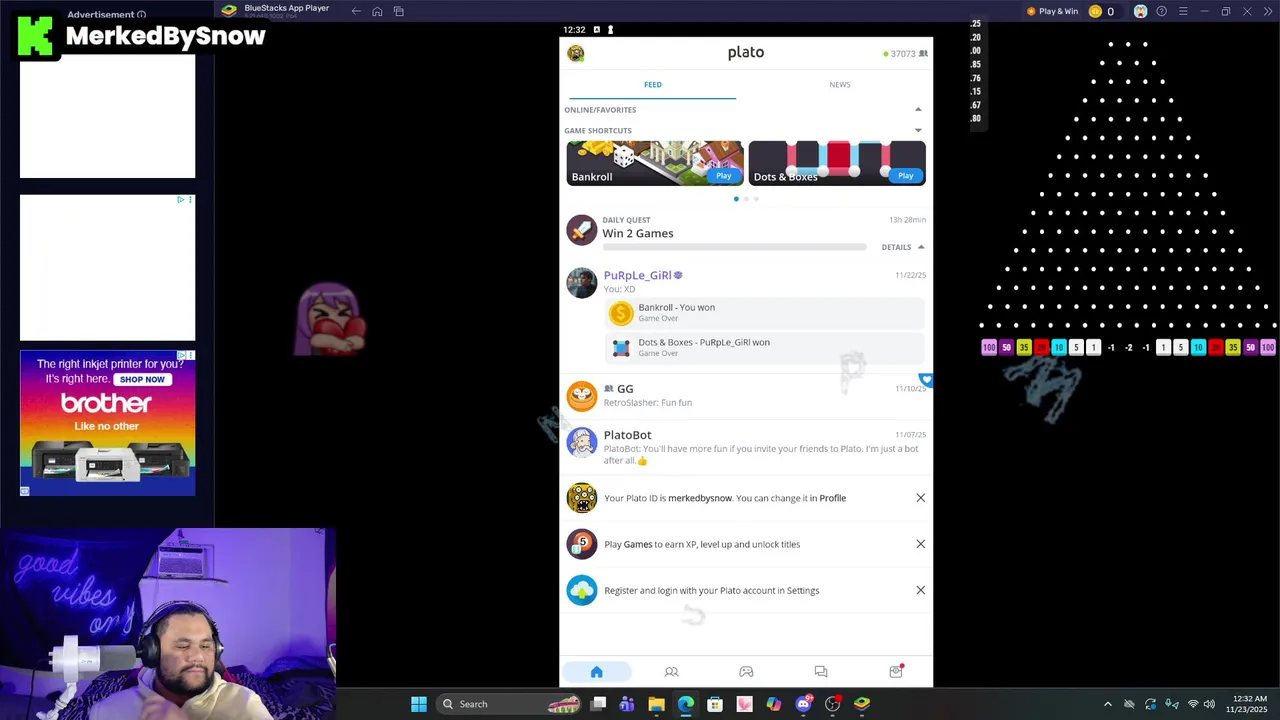Image resolution: width=1280 pixels, height=720 pixels.
Task: Open the Friends tab in bottom navigation
Action: click(671, 672)
